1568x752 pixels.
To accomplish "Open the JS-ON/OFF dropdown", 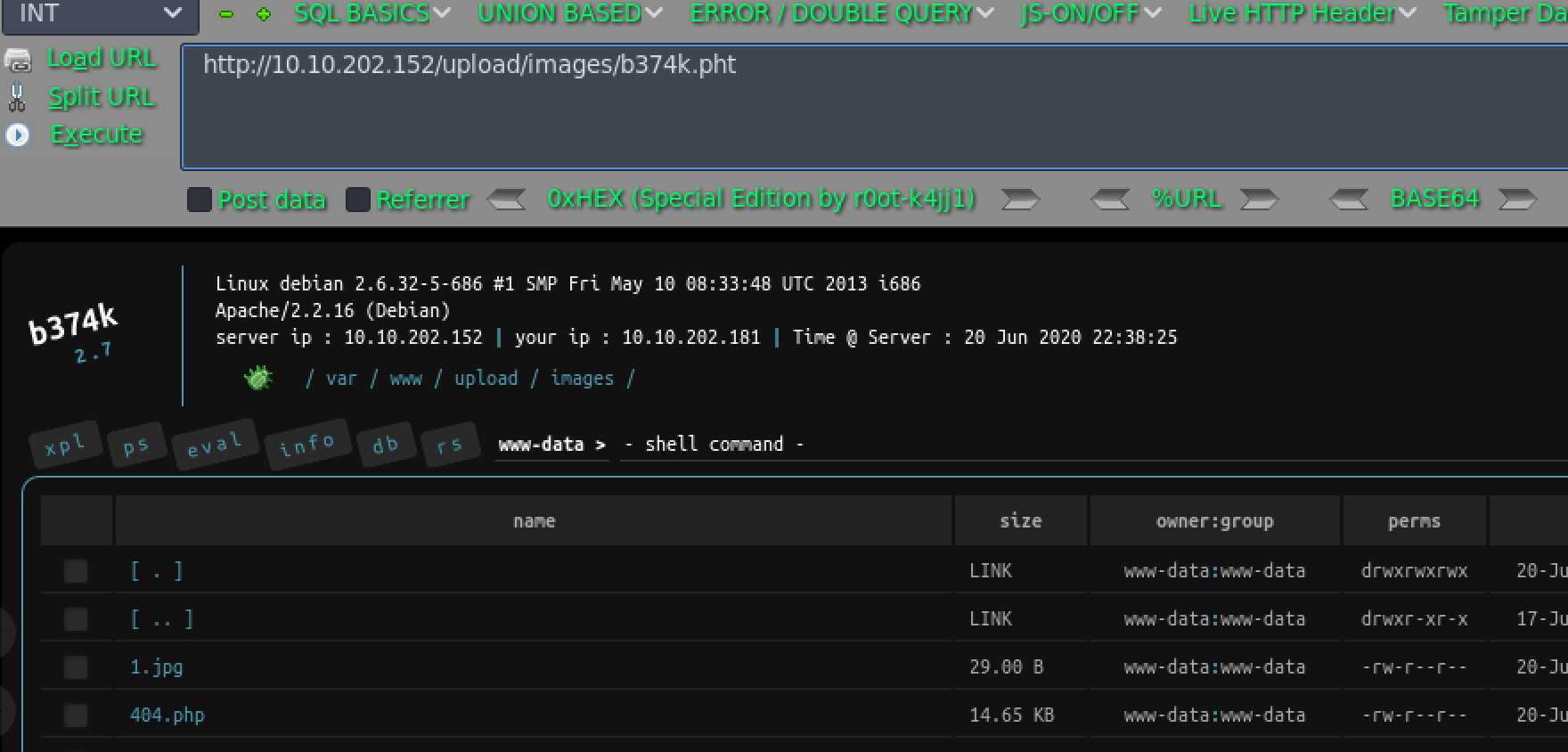I will point(1091,13).
